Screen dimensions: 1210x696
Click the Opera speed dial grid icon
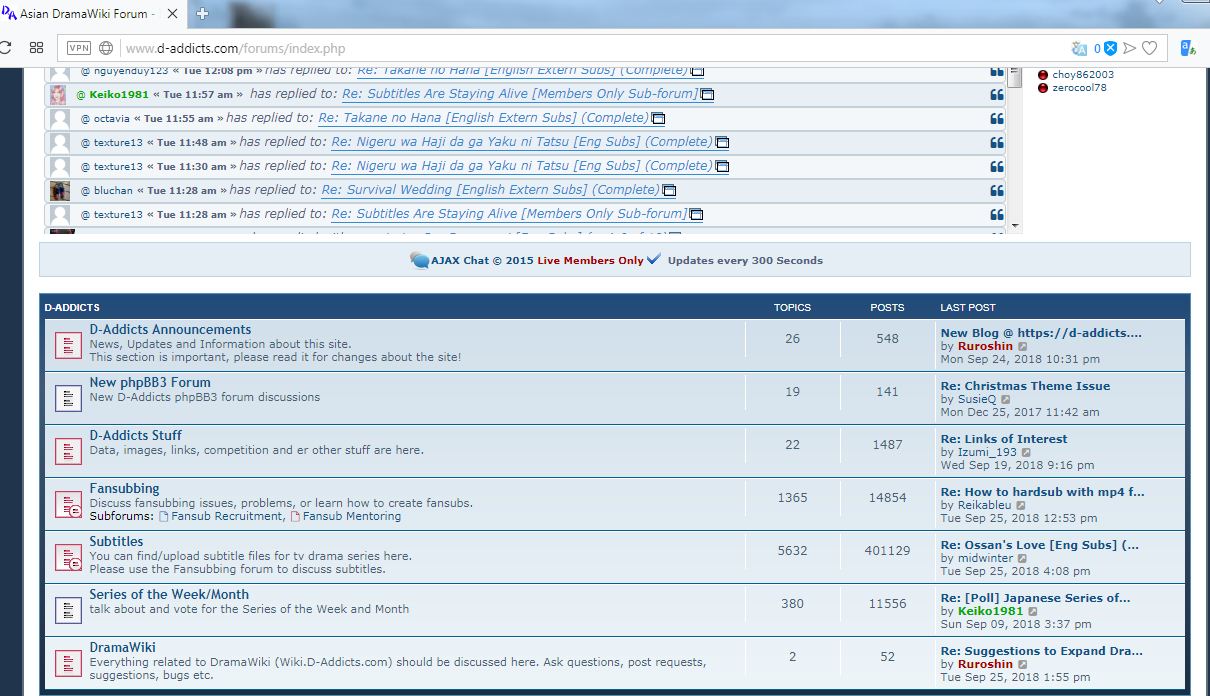36,48
